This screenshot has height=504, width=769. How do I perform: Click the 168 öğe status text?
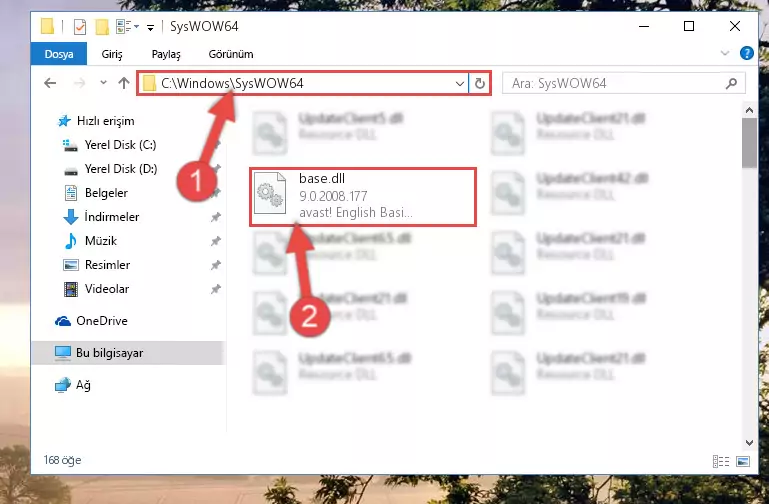62,460
